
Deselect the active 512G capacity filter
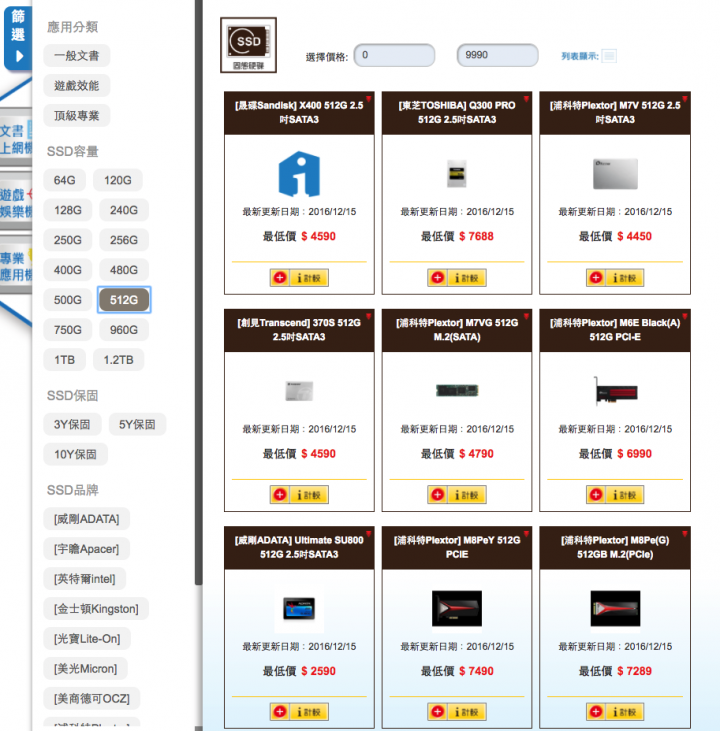pos(124,300)
